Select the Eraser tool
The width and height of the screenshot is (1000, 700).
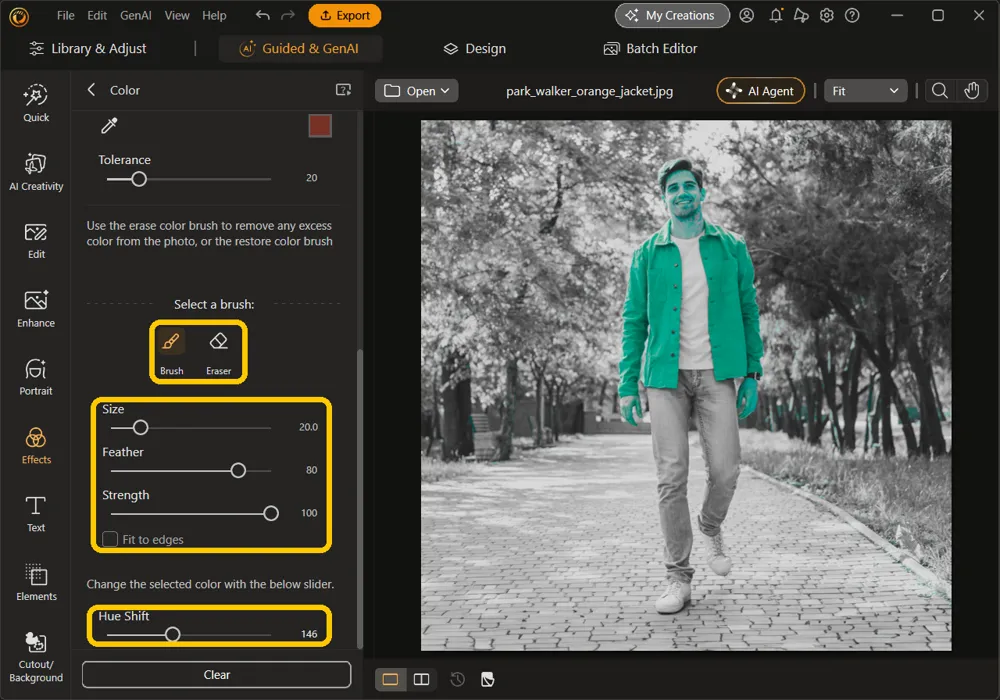click(219, 351)
